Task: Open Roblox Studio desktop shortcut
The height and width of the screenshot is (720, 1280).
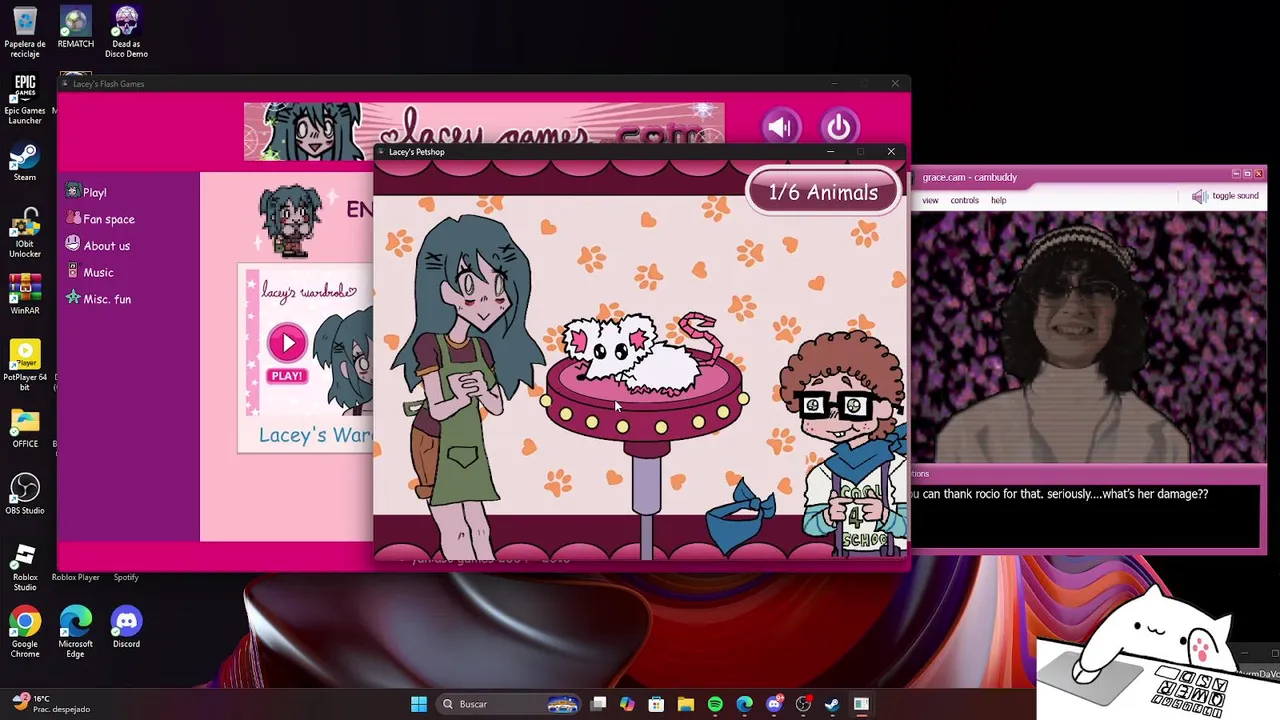Action: pos(25,565)
